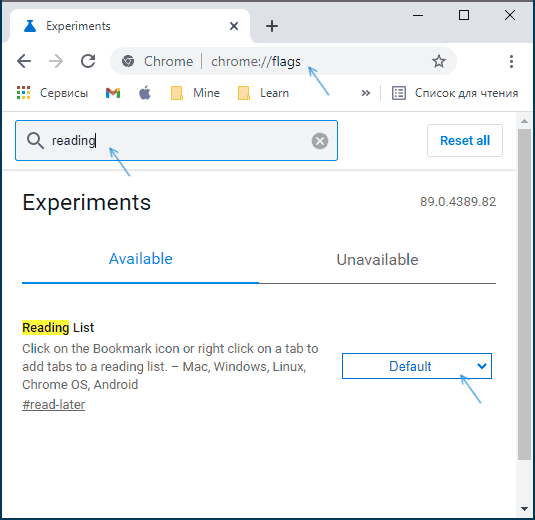Open the Reading List Default dropdown
Viewport: 535px width, 520px height.
coord(417,366)
